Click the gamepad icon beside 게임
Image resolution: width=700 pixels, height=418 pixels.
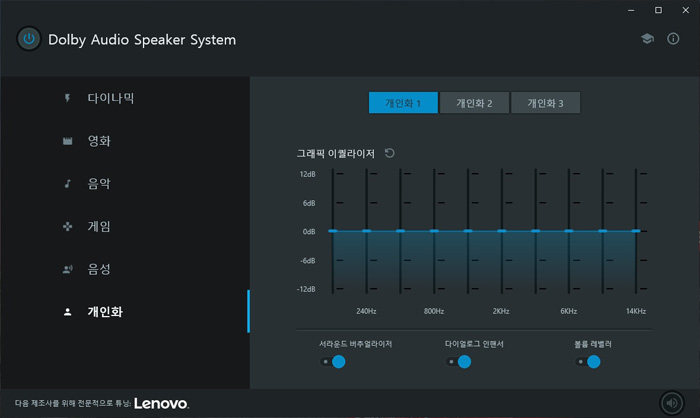[x=67, y=226]
